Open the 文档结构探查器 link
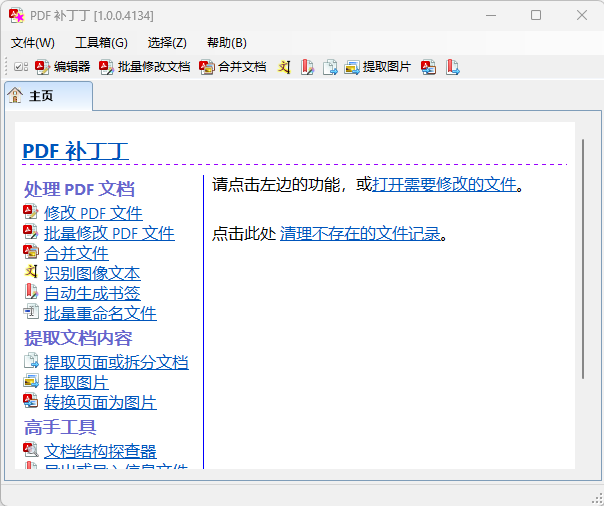This screenshot has width=604, height=506. [x=100, y=451]
